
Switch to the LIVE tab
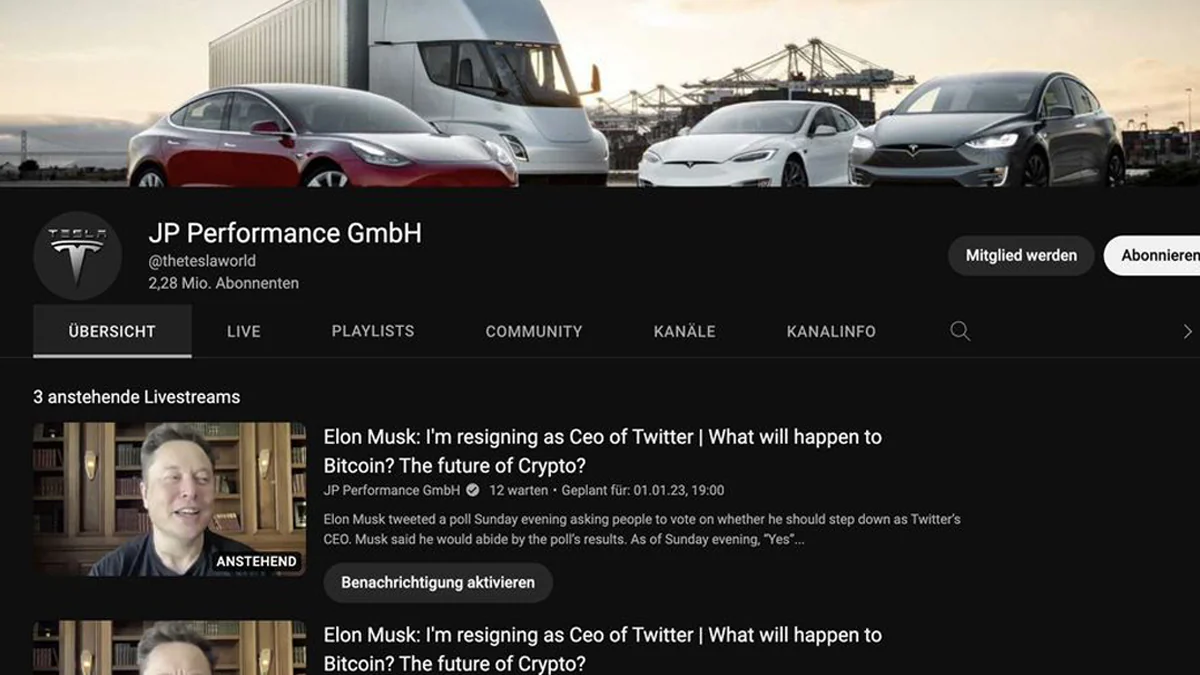point(244,331)
